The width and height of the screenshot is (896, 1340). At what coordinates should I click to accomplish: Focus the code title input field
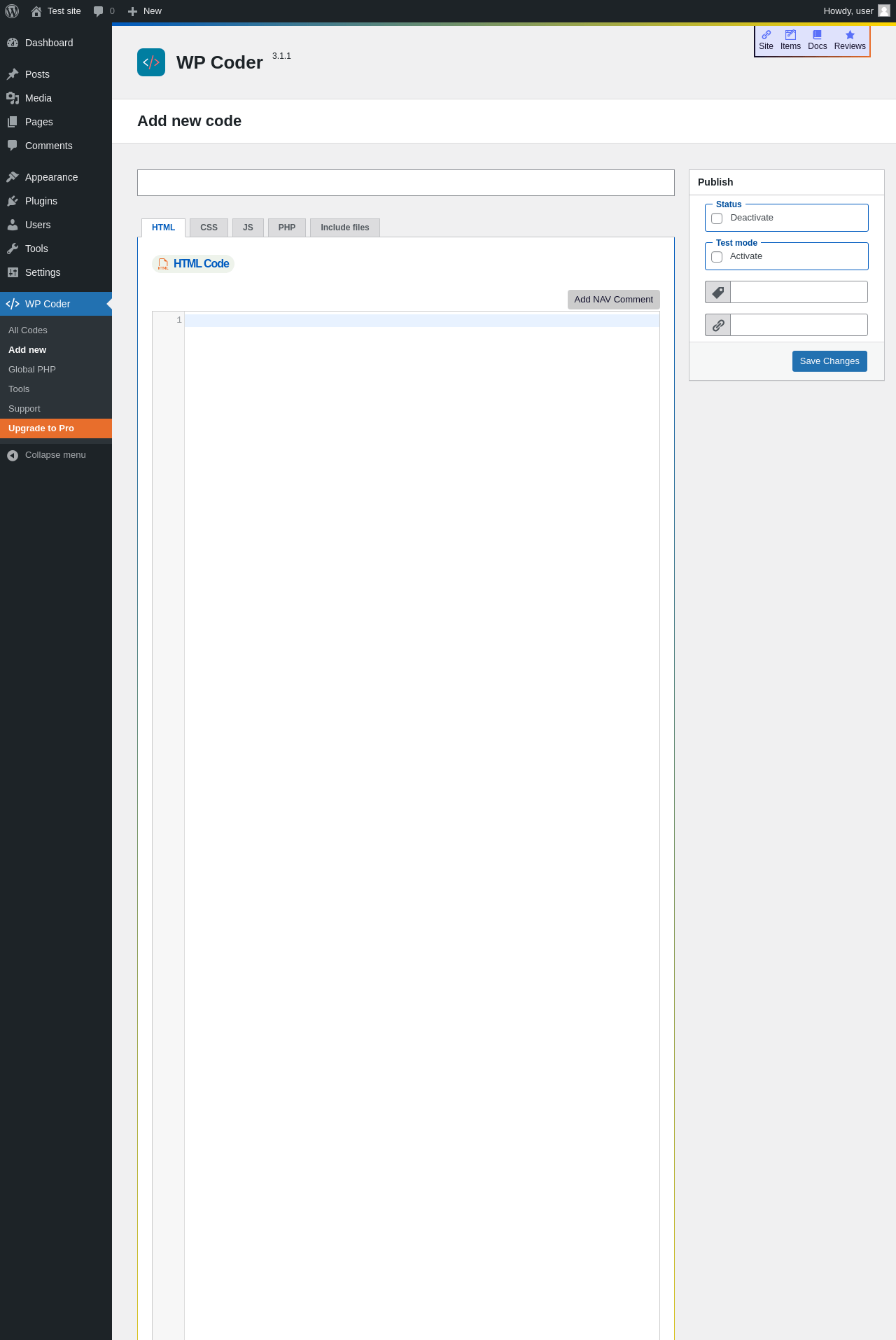(406, 183)
